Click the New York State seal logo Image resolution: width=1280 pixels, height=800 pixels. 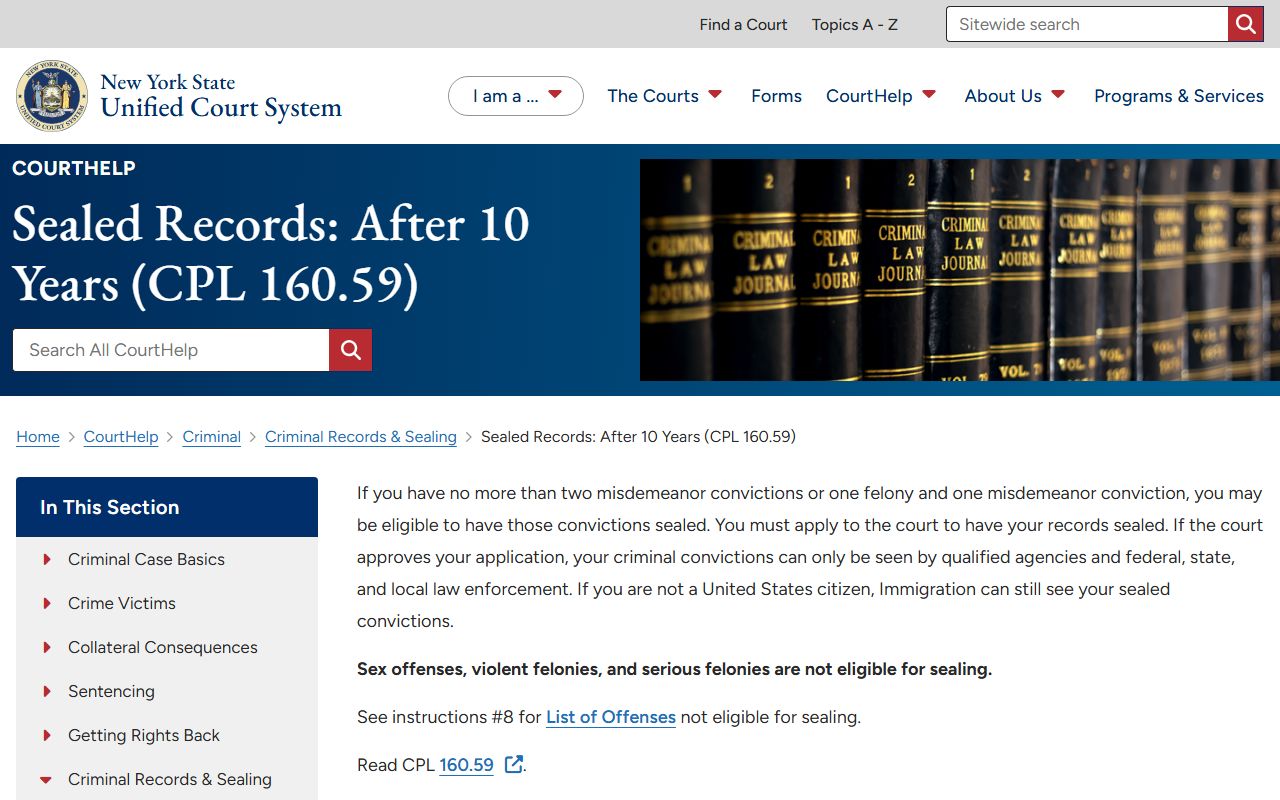point(52,96)
